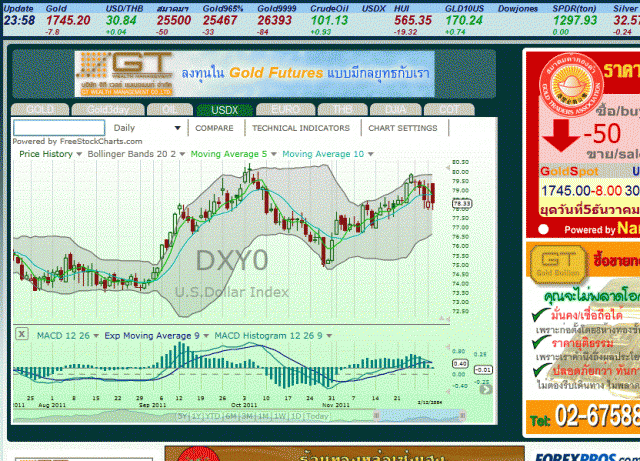Set chart range to 6M
The image size is (640, 461).
tap(231, 416)
